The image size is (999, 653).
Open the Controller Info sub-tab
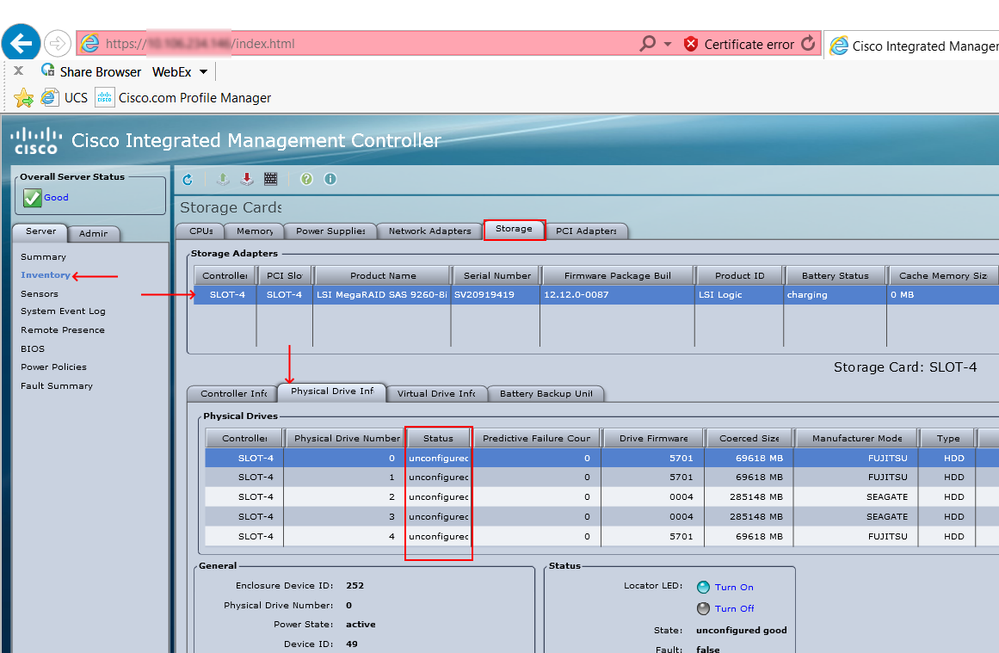(233, 394)
